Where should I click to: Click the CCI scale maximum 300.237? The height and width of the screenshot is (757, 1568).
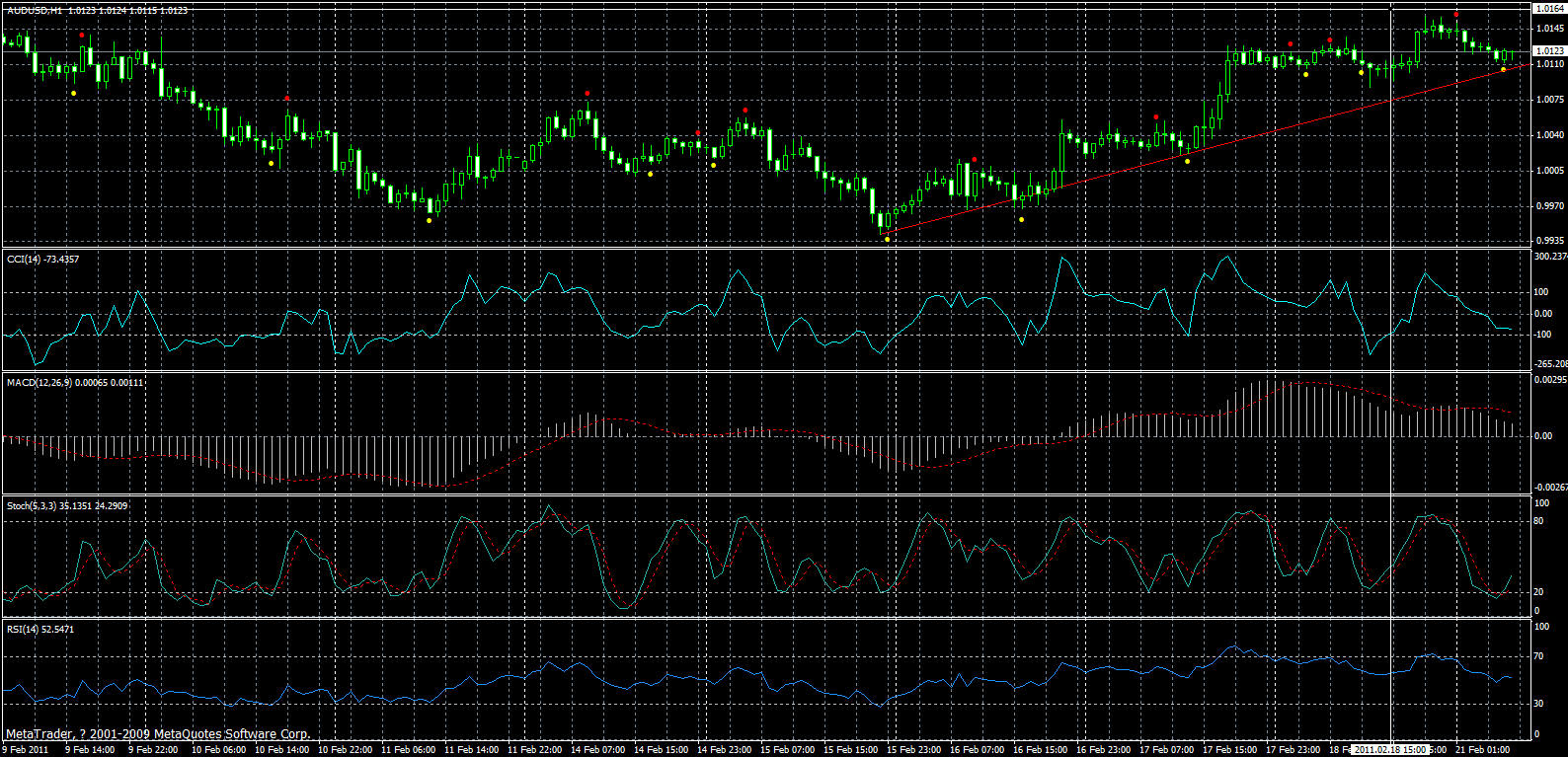[x=1549, y=257]
